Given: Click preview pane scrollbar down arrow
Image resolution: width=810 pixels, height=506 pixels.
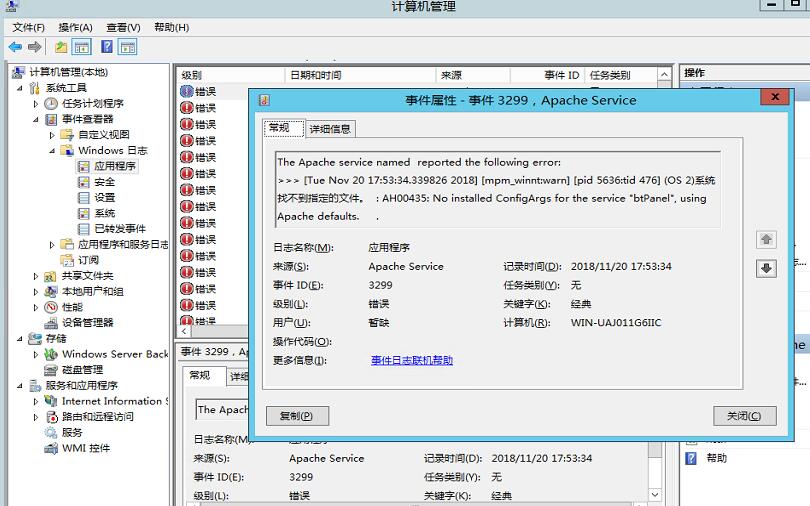Looking at the screenshot, I should [655, 495].
